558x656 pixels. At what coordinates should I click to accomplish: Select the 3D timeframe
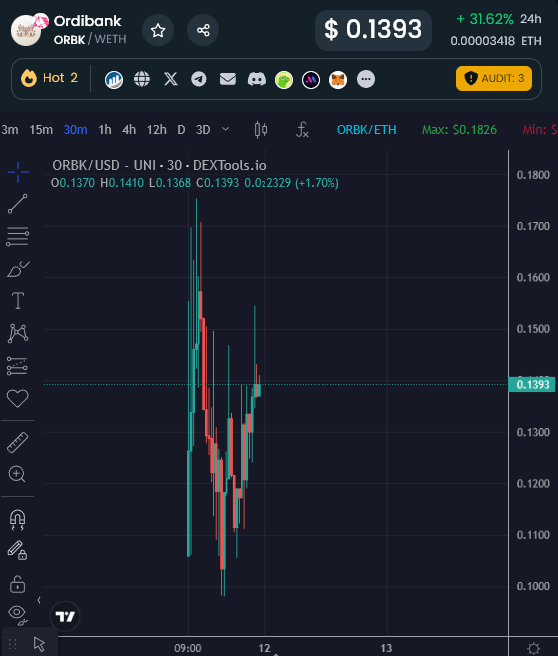[x=203, y=130]
